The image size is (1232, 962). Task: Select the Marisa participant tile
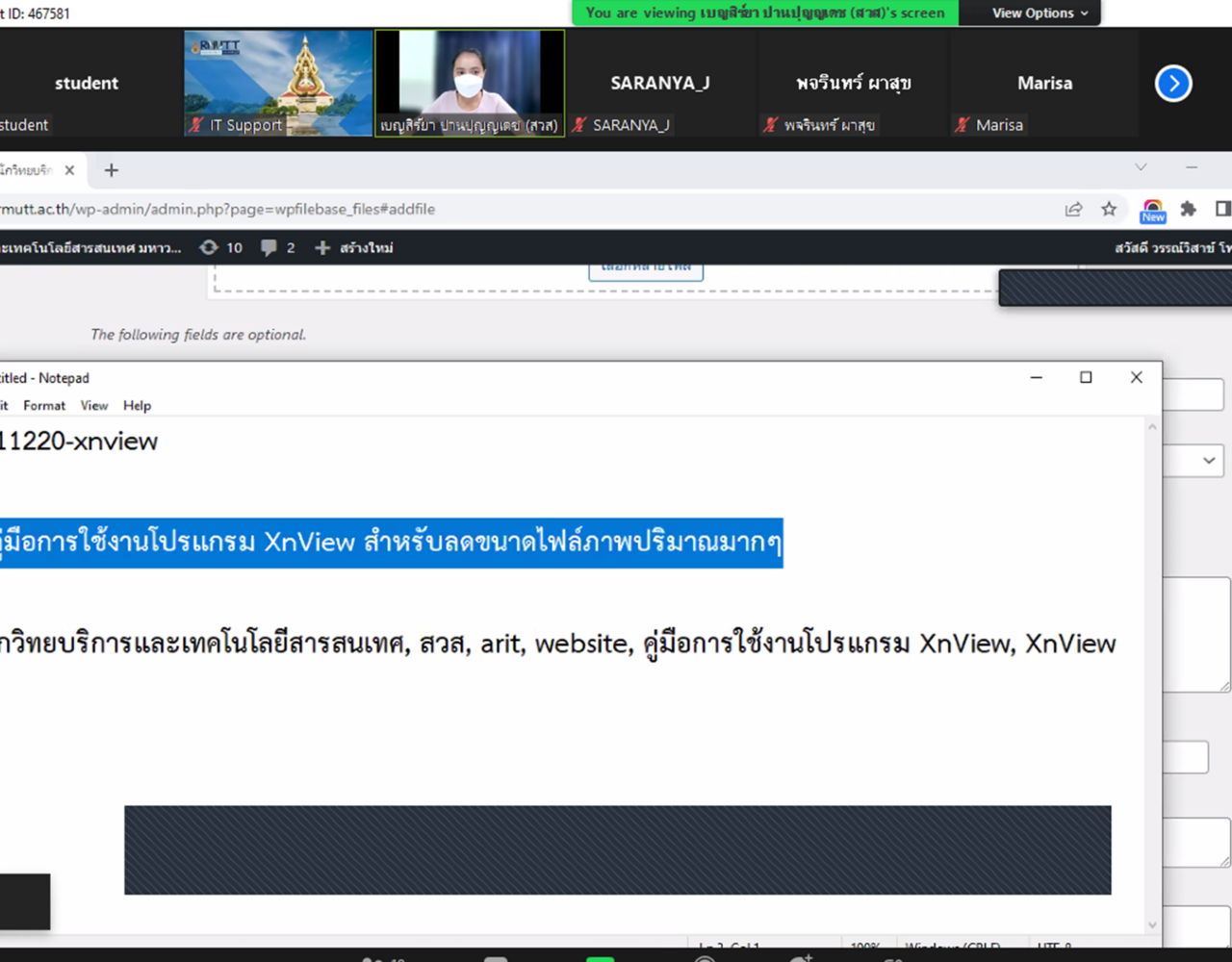(x=1044, y=83)
